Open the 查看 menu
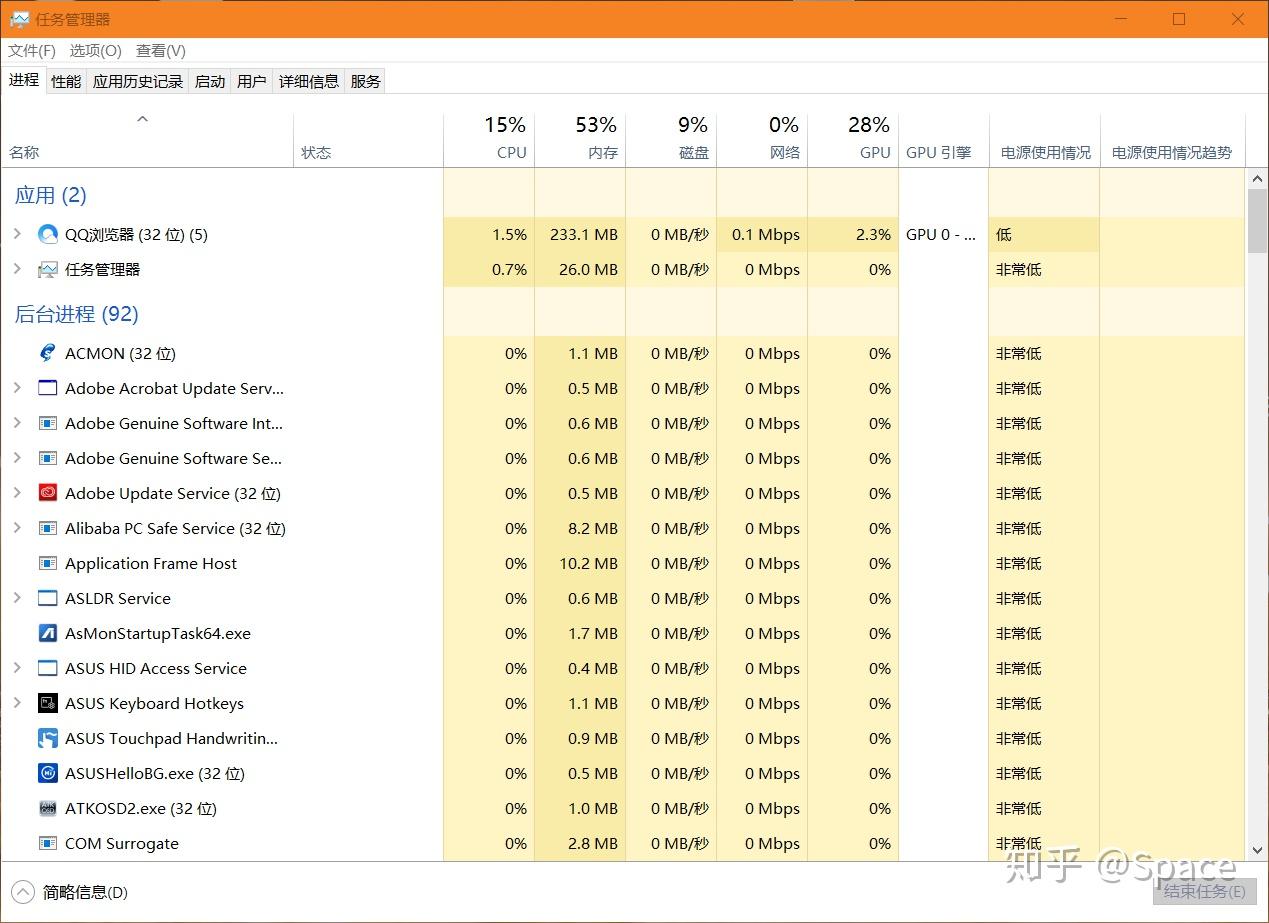Image resolution: width=1269 pixels, height=923 pixels. (x=160, y=51)
